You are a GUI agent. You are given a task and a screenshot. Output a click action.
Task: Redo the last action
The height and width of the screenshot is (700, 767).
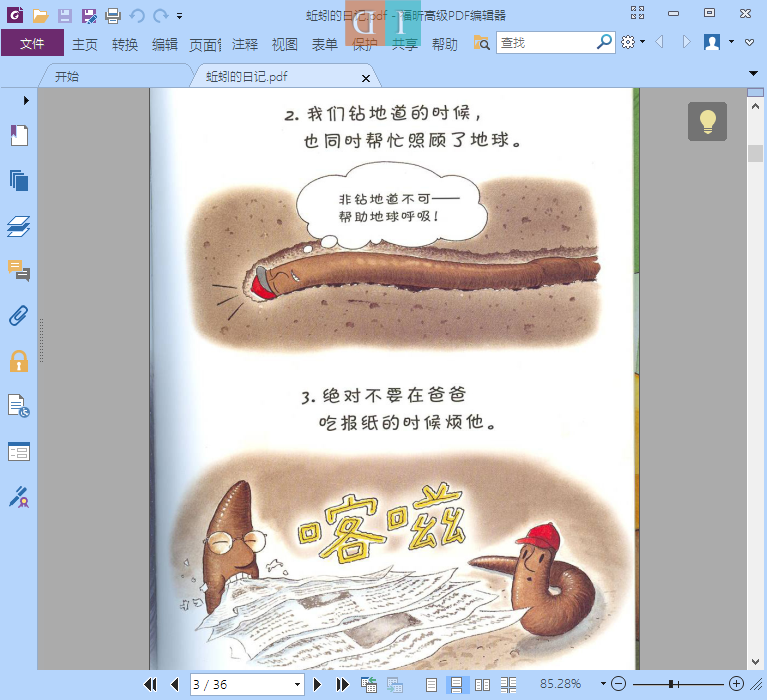point(160,16)
